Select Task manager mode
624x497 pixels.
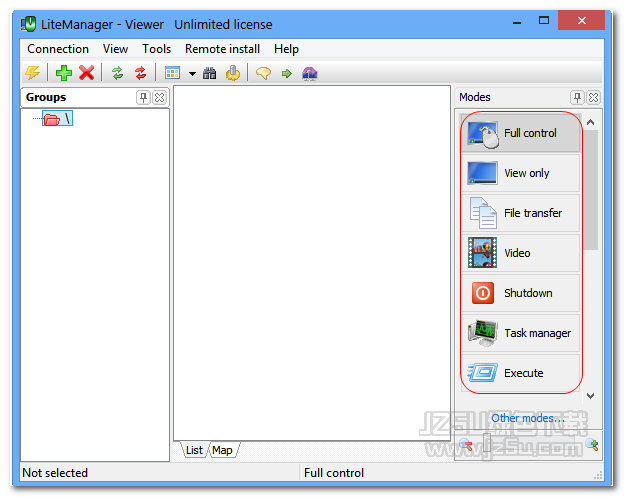520,333
